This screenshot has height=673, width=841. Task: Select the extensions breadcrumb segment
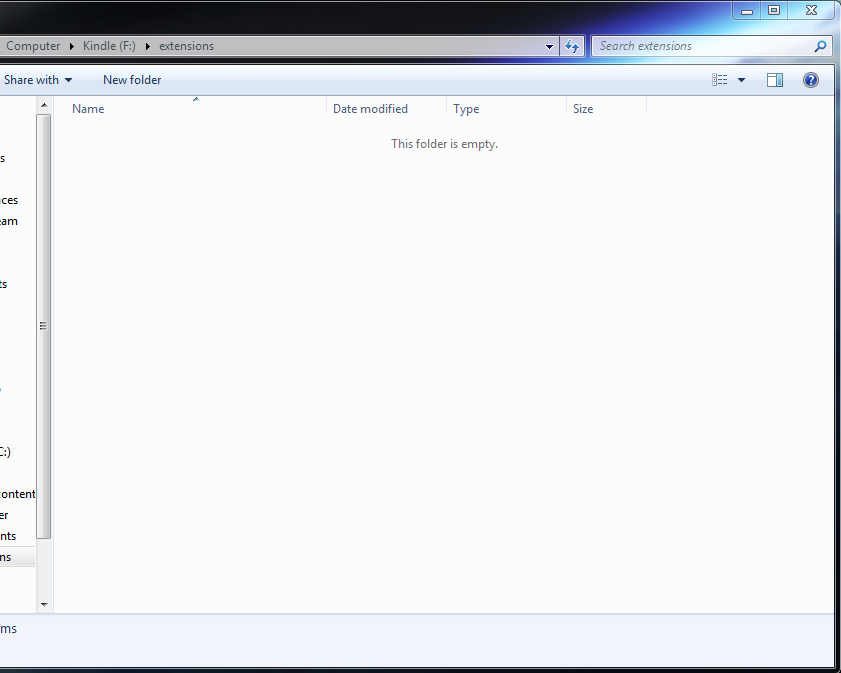pyautogui.click(x=187, y=46)
